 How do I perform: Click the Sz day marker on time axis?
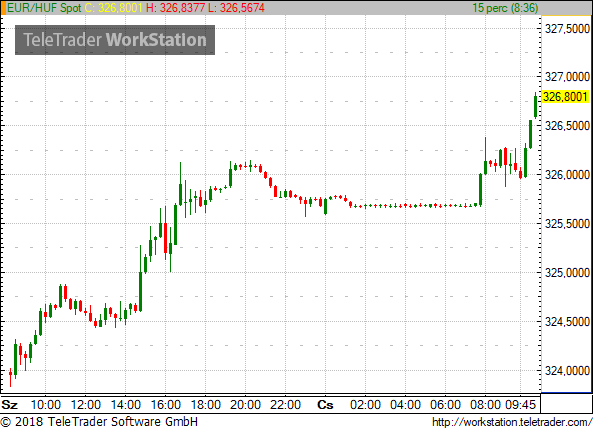click(9, 405)
